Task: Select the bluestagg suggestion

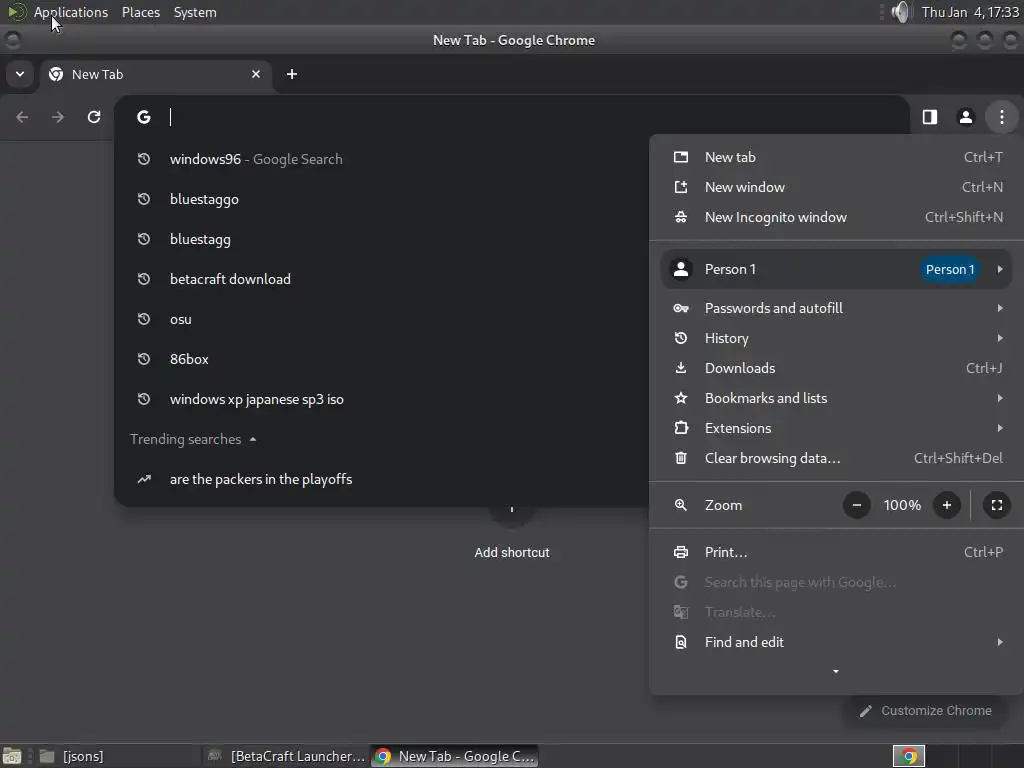Action: (382, 239)
